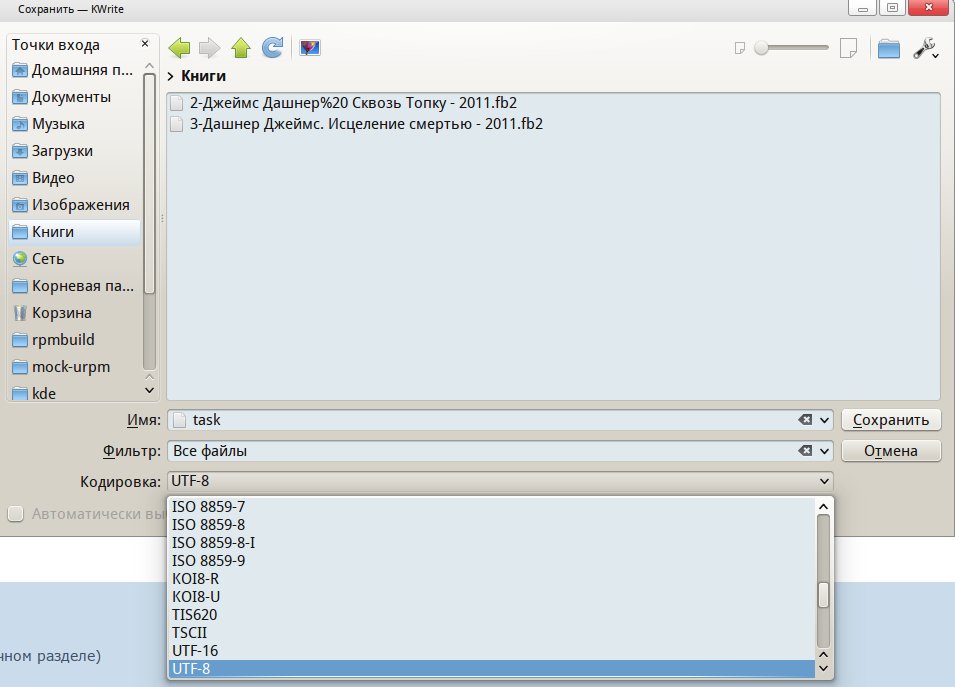Image resolution: width=955 pixels, height=687 pixels.
Task: Open mock-urpm folder in places
Action: (73, 367)
